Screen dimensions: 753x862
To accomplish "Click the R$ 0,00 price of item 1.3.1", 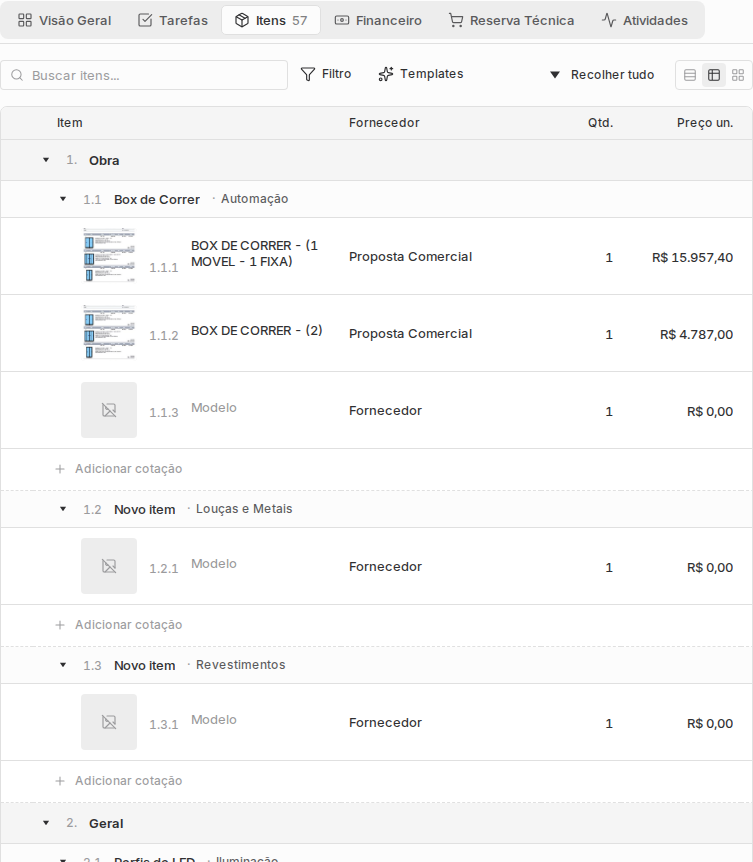I will point(710,724).
